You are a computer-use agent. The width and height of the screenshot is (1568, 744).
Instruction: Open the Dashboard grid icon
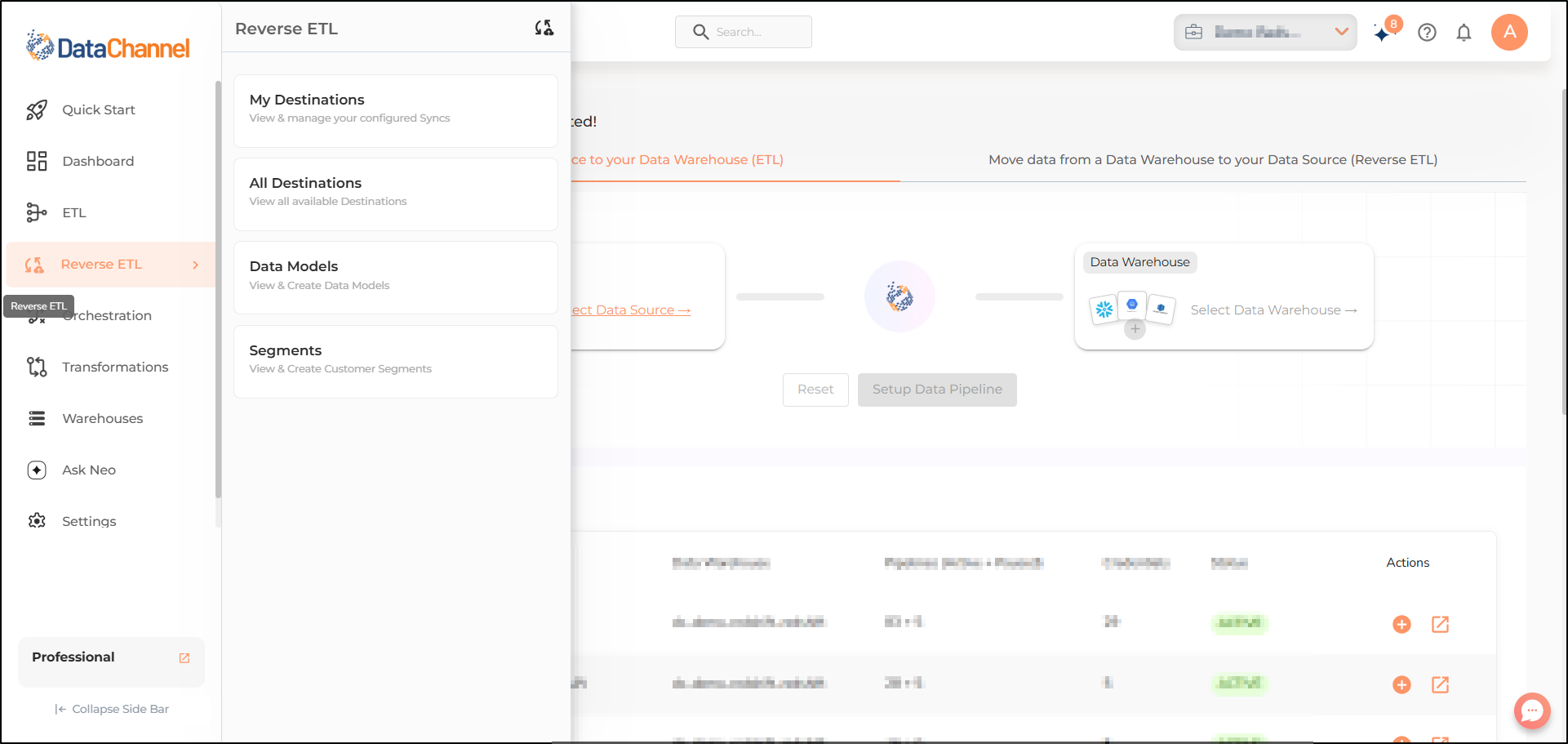coord(37,161)
